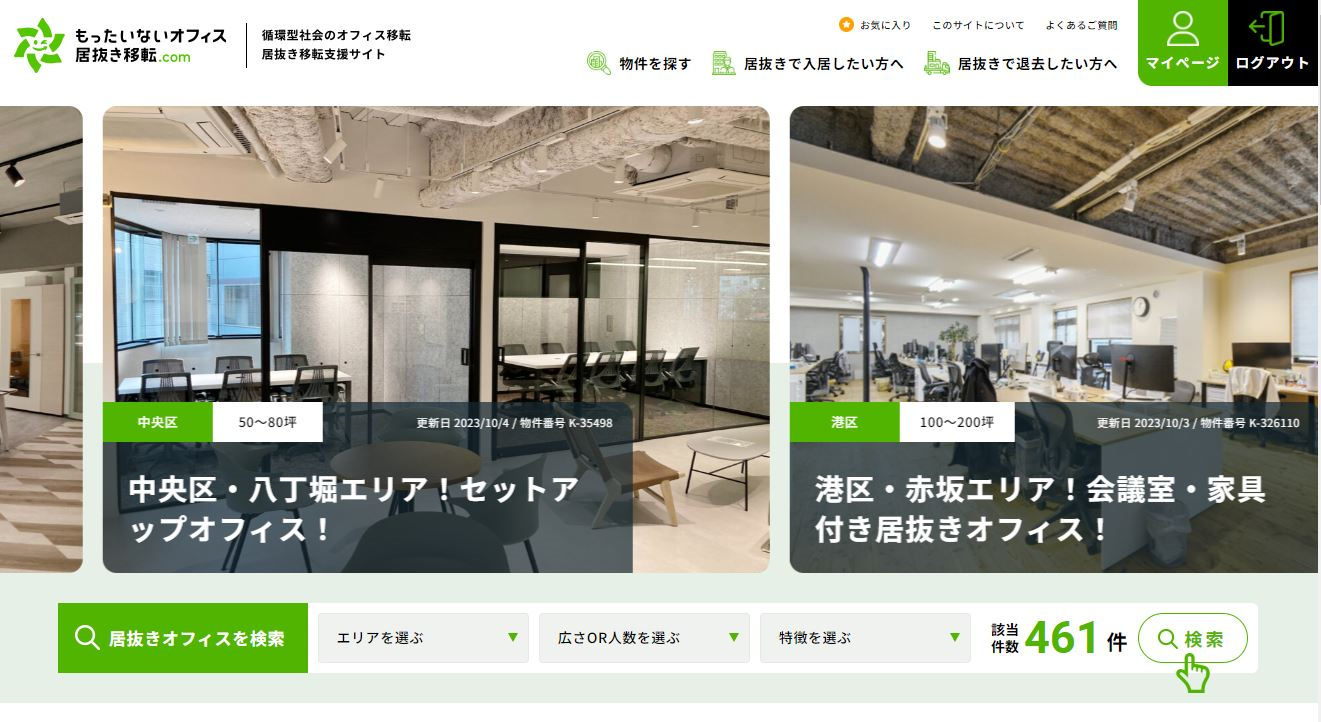The width and height of the screenshot is (1321, 722).
Task: Open マイページ via the person icon
Action: [1182, 30]
